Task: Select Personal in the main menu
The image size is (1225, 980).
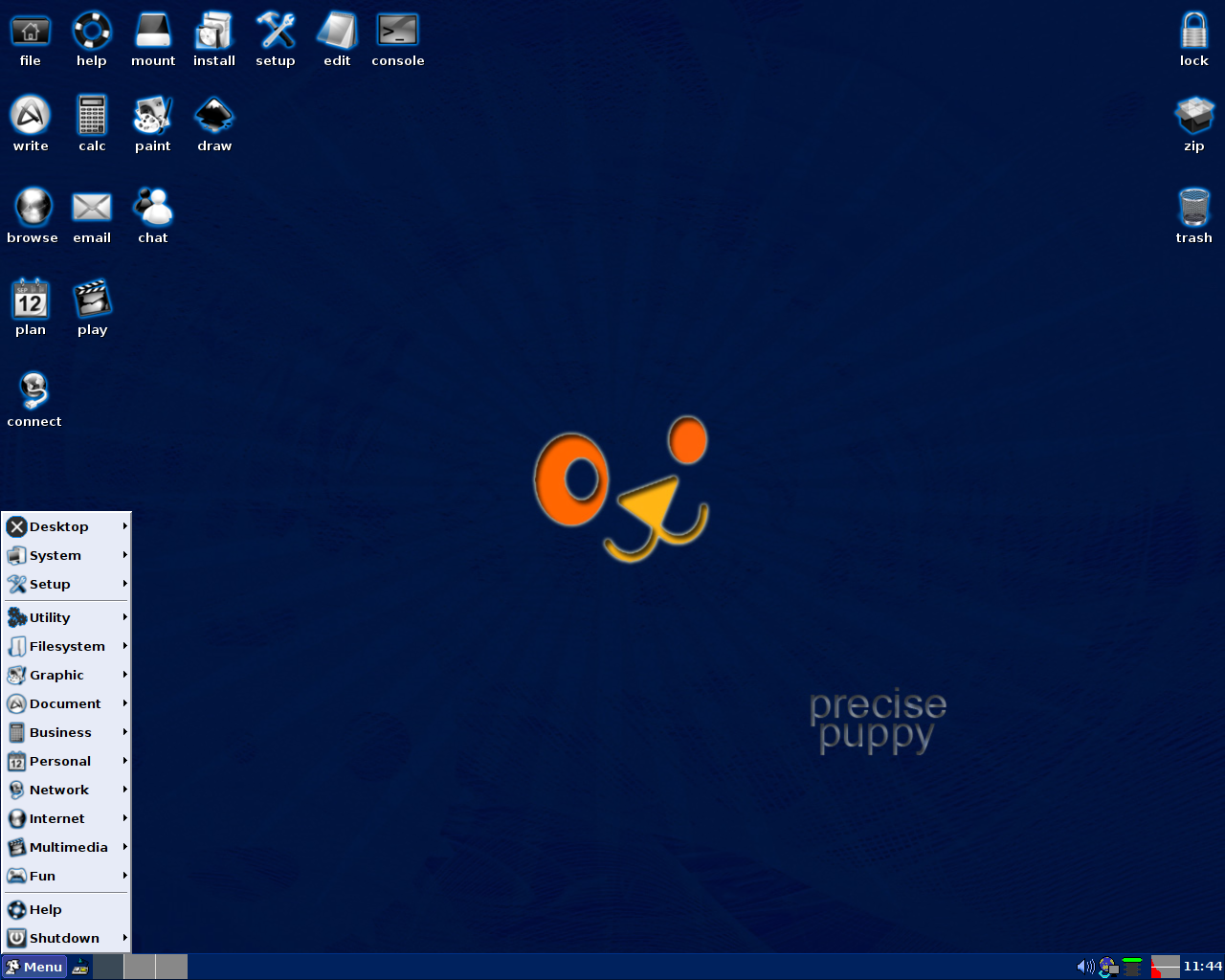Action: pyautogui.click(x=66, y=761)
